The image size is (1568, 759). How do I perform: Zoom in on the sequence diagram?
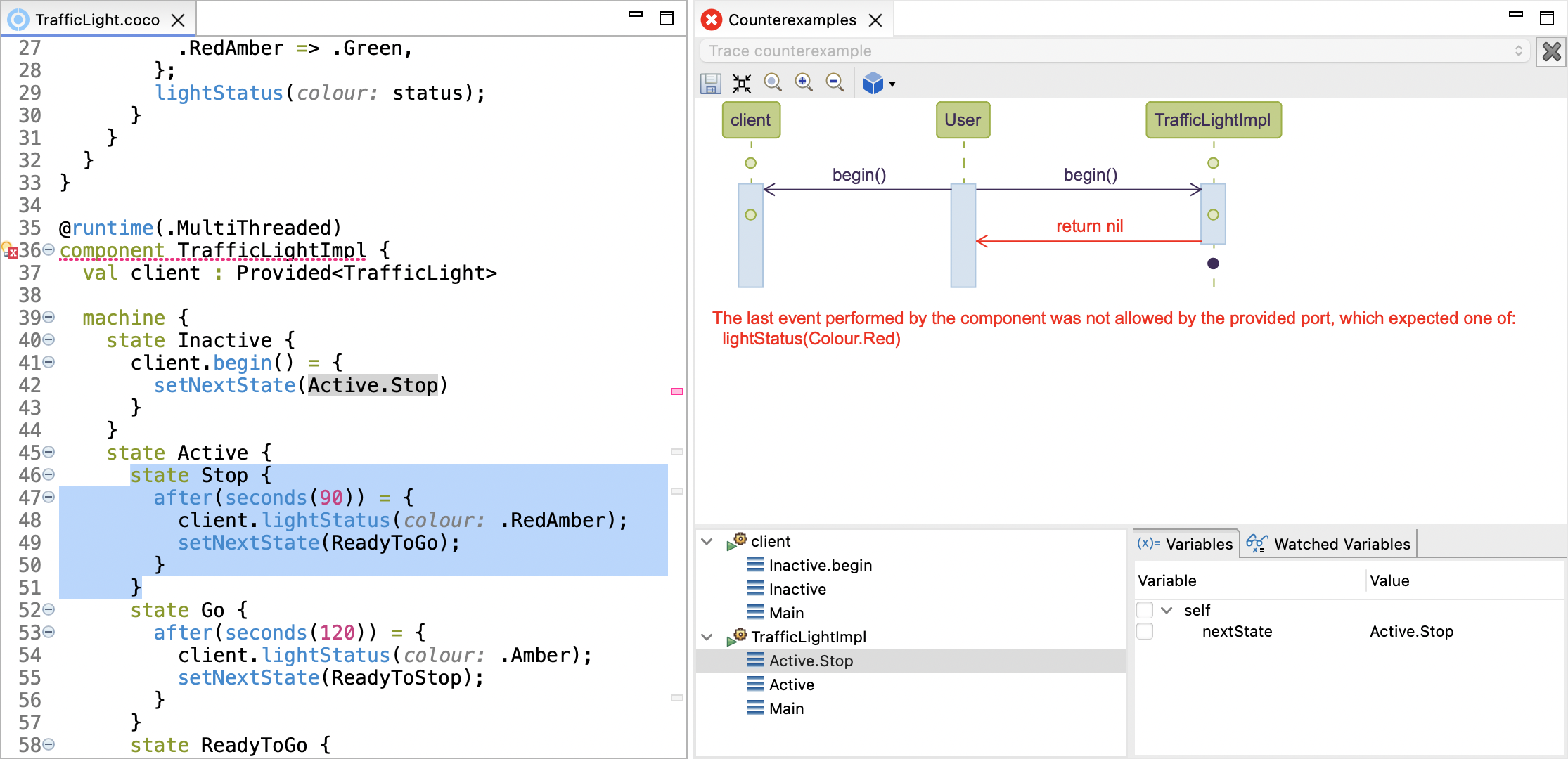click(804, 83)
